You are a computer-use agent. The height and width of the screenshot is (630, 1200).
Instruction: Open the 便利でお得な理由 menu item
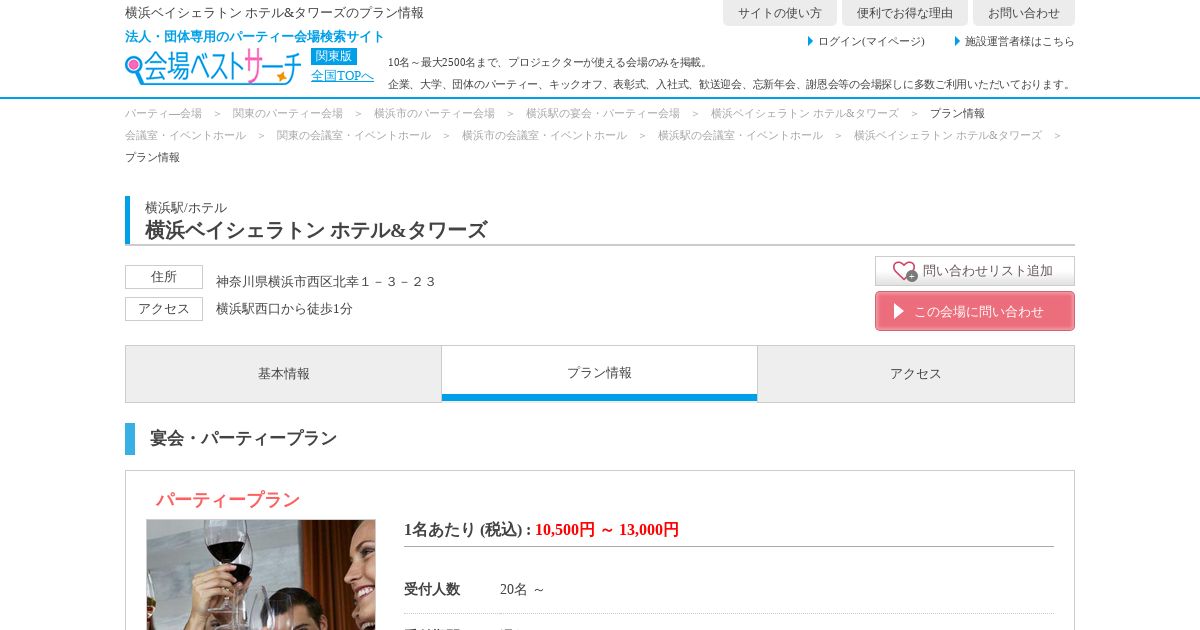[x=905, y=13]
